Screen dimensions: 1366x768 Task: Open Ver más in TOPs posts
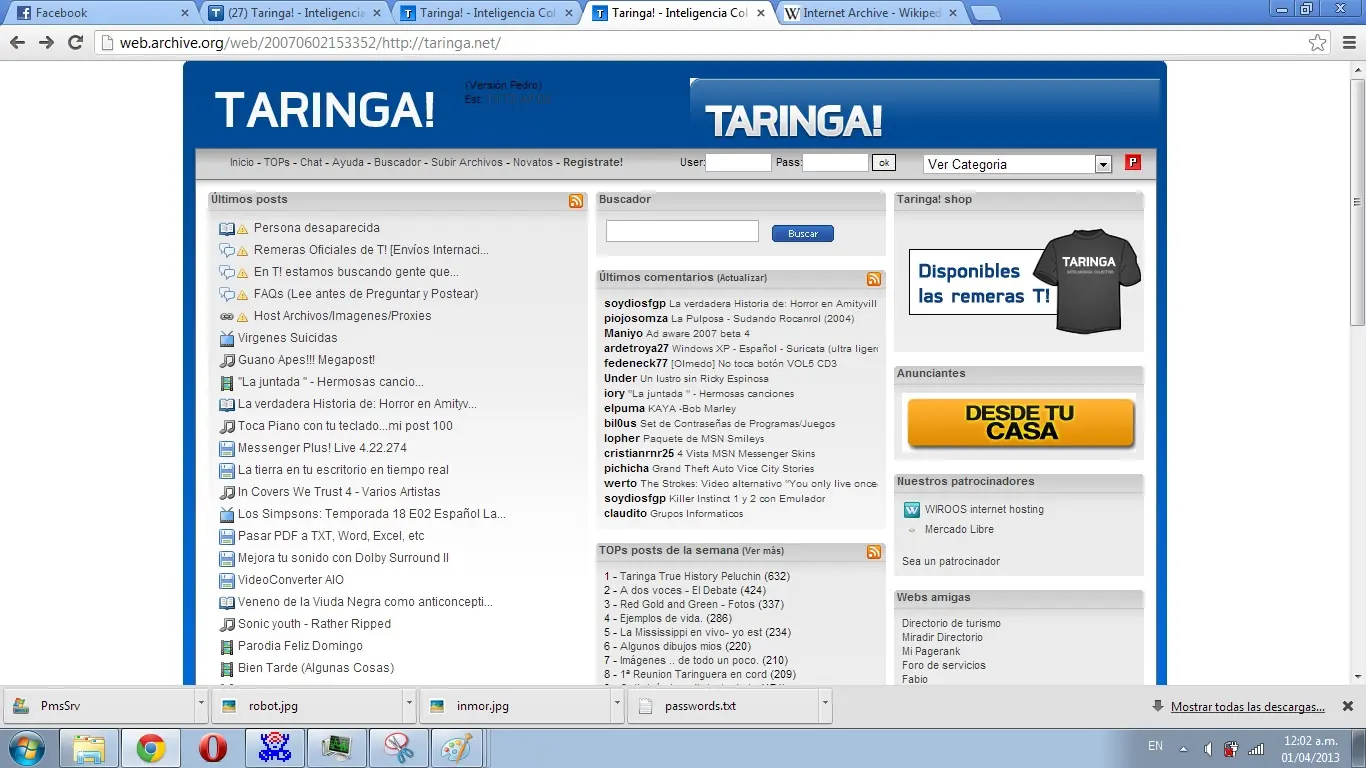click(763, 551)
